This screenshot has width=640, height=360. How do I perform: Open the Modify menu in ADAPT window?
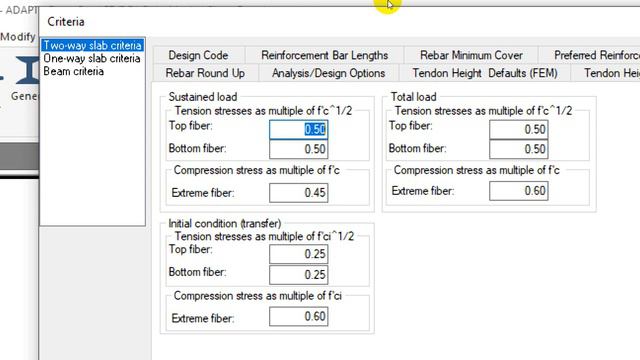(18, 37)
